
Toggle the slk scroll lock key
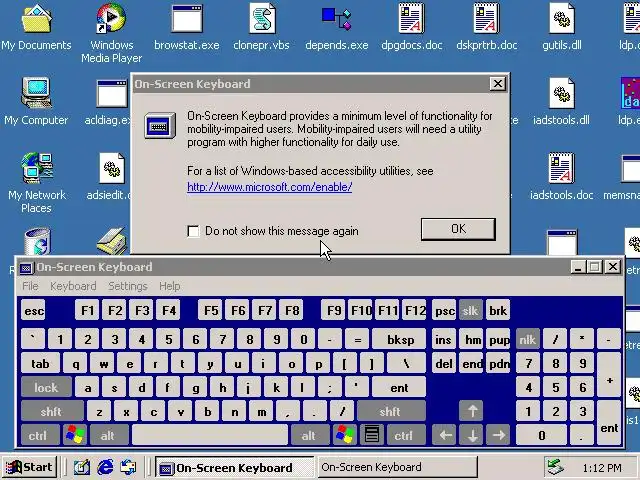point(470,311)
